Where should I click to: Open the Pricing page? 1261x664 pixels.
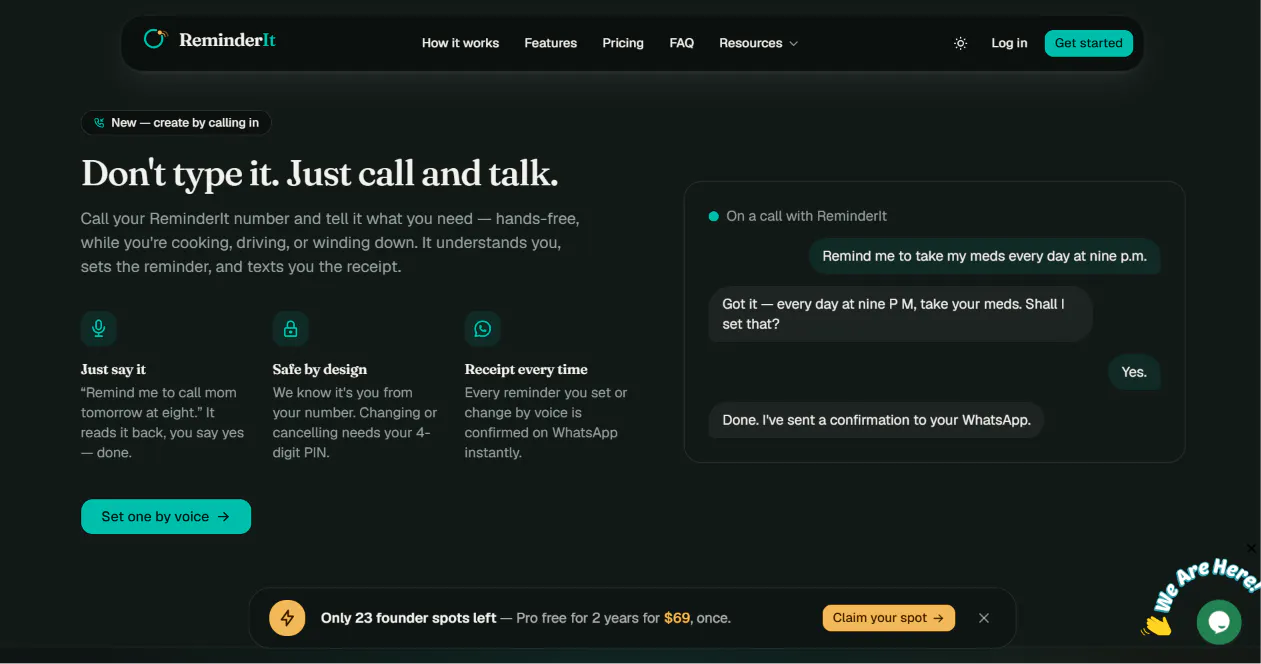[623, 43]
